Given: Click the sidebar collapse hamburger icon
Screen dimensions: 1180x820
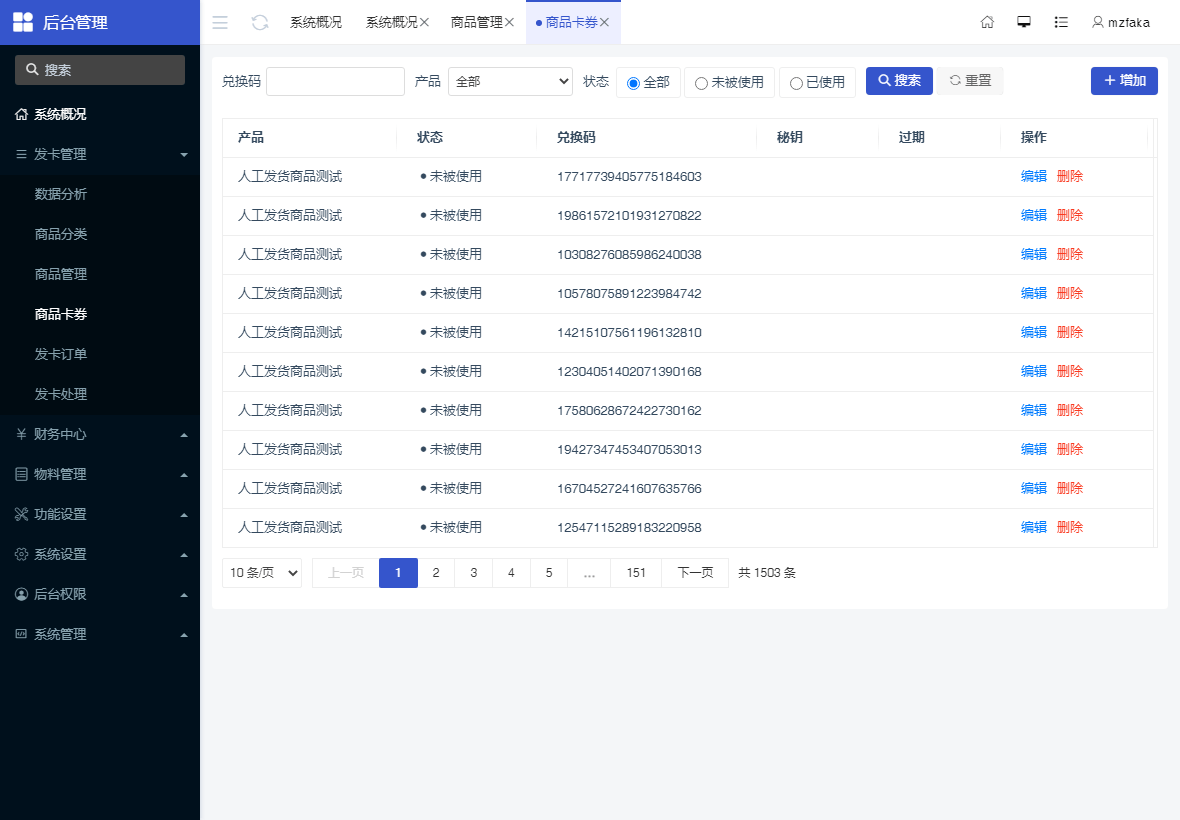Looking at the screenshot, I should (x=220, y=23).
